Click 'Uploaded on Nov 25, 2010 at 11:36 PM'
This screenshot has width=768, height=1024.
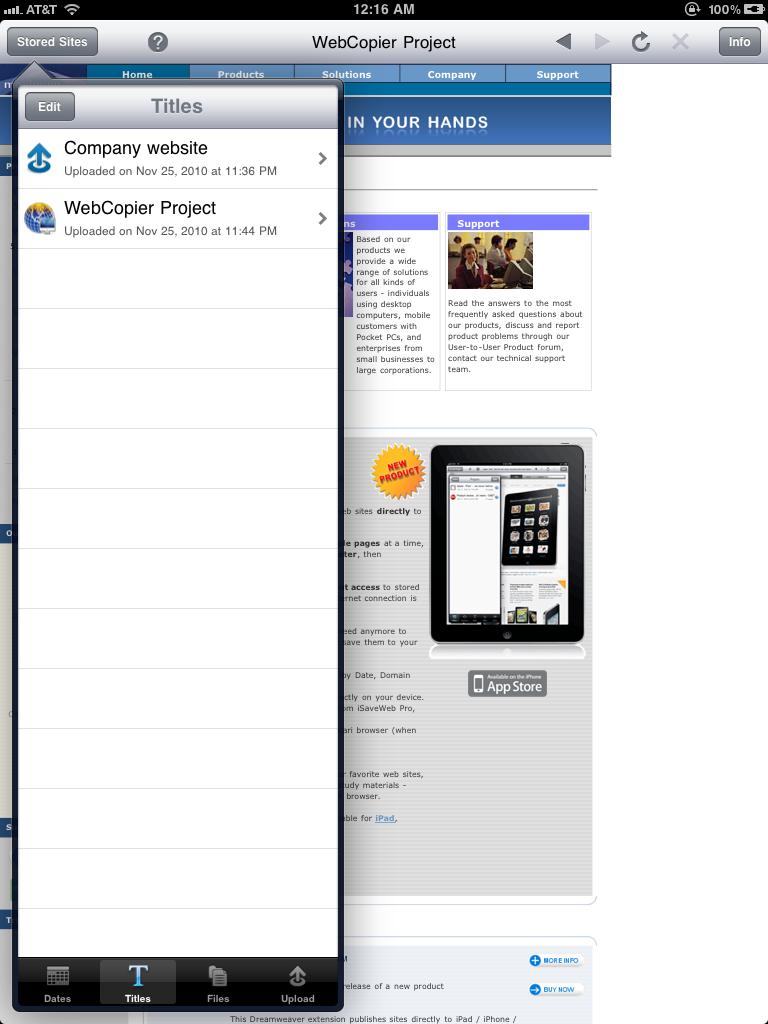[170, 171]
